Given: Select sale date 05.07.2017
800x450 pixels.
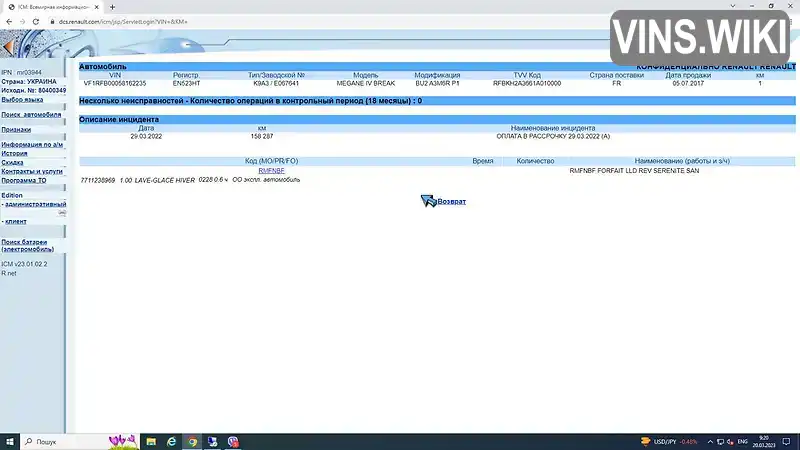Looking at the screenshot, I should click(688, 83).
